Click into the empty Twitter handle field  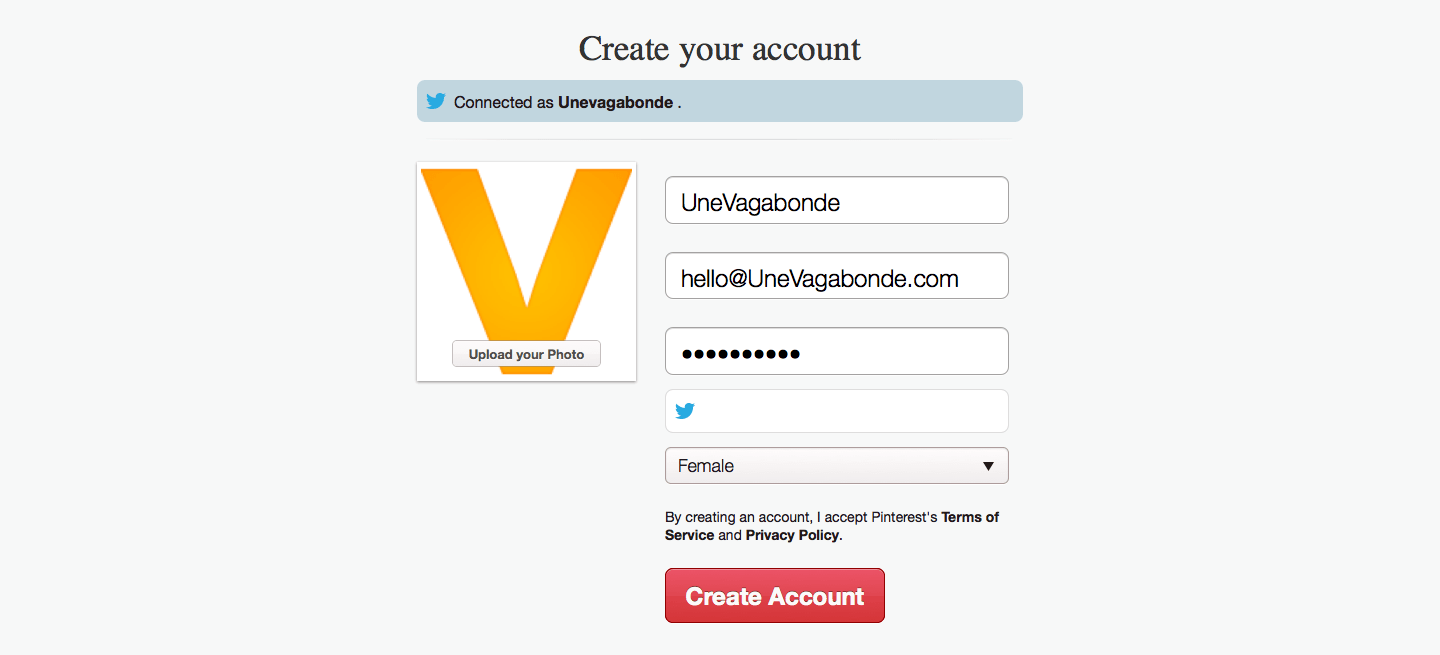850,411
